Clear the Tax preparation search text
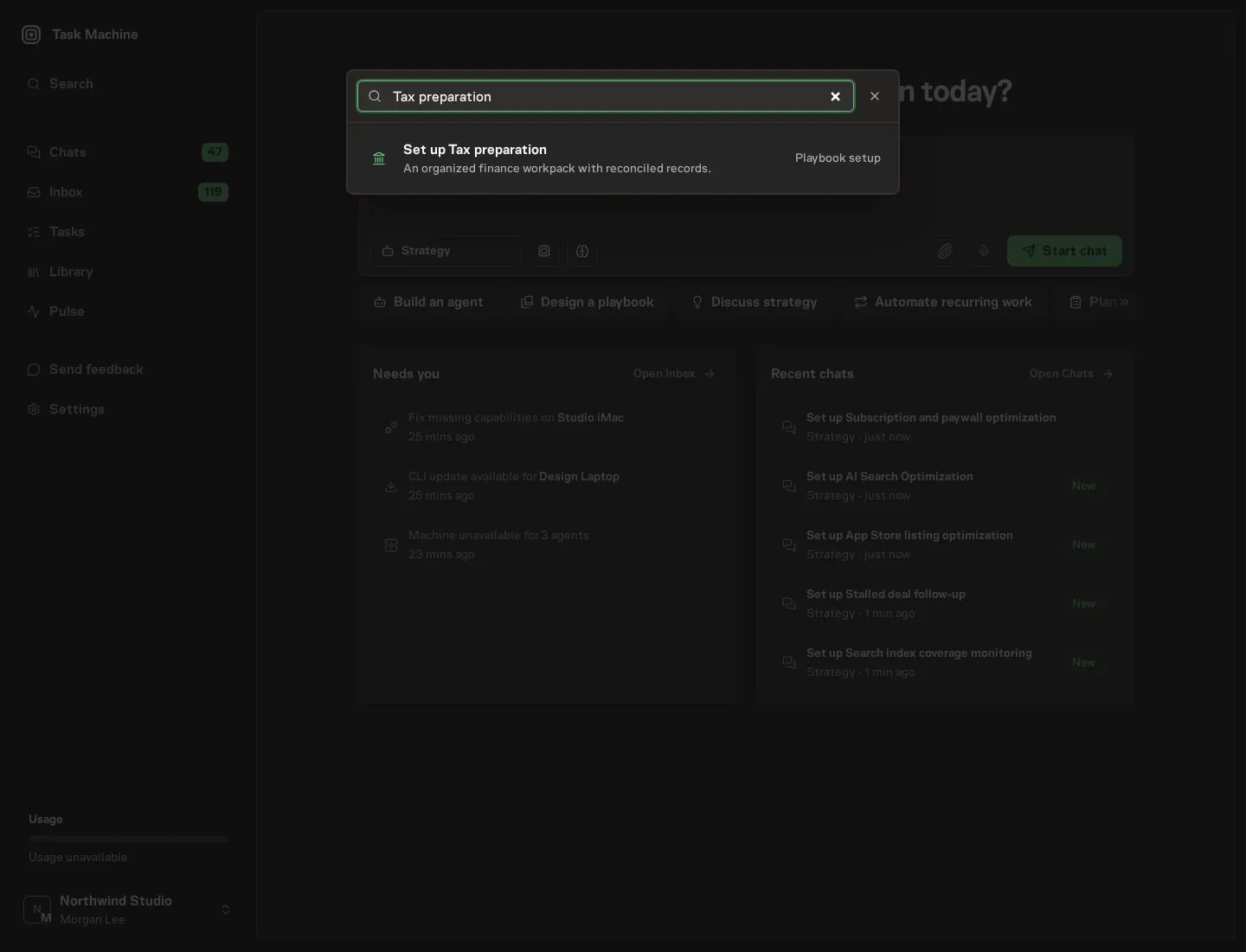Image resolution: width=1246 pixels, height=952 pixels. 835,96
